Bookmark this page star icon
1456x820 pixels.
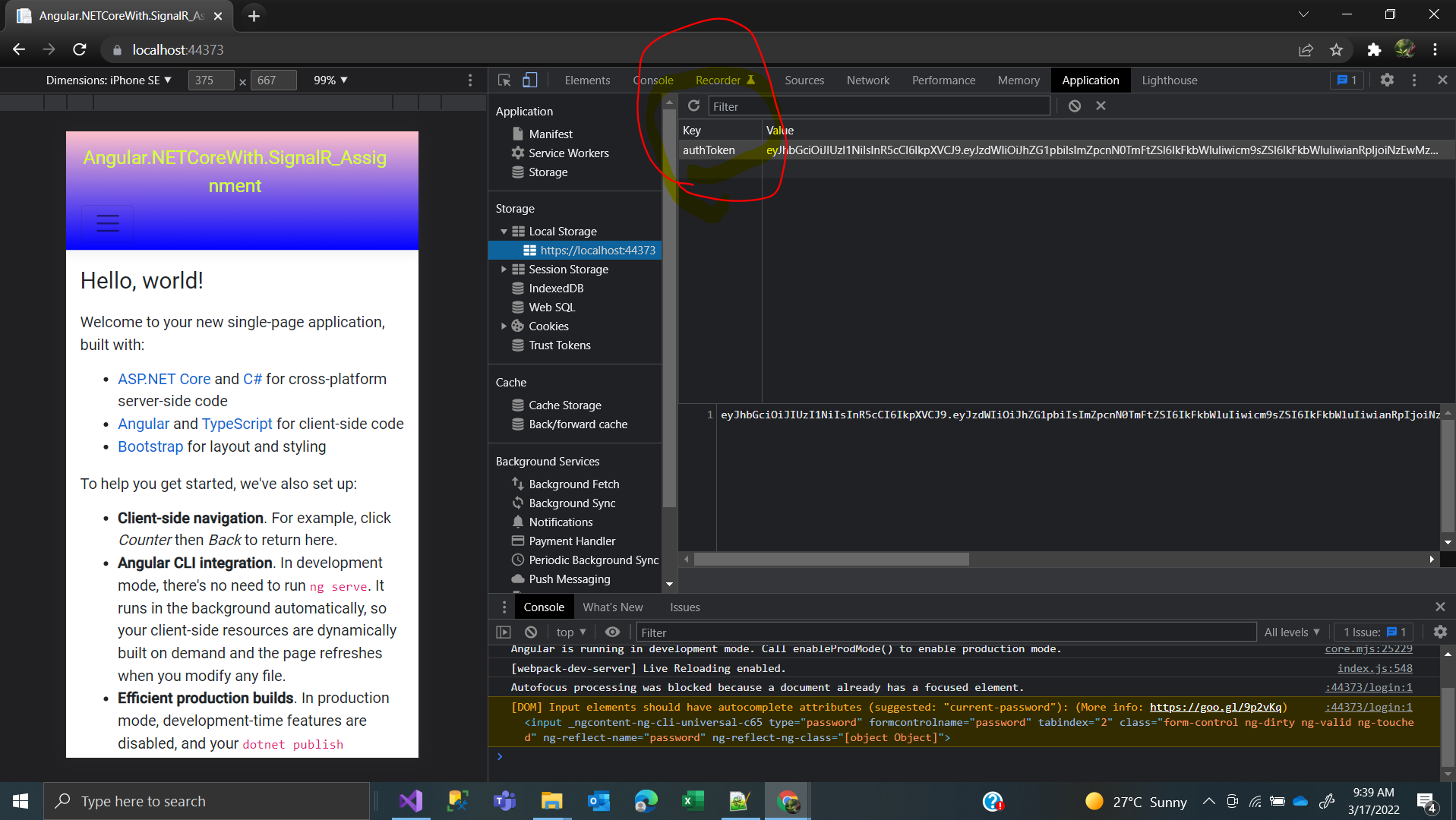(1337, 49)
